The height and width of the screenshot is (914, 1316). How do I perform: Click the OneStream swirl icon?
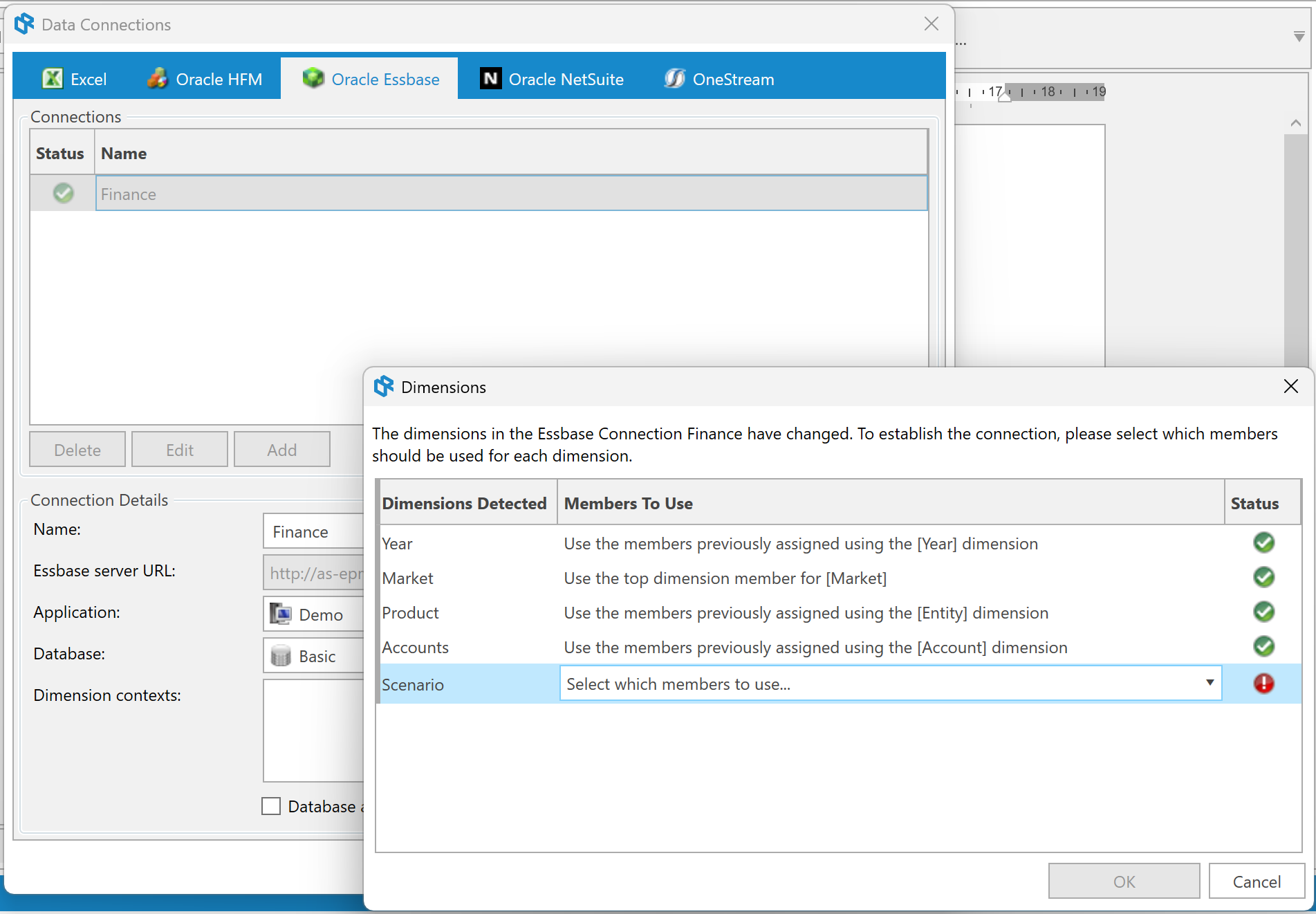pos(675,79)
